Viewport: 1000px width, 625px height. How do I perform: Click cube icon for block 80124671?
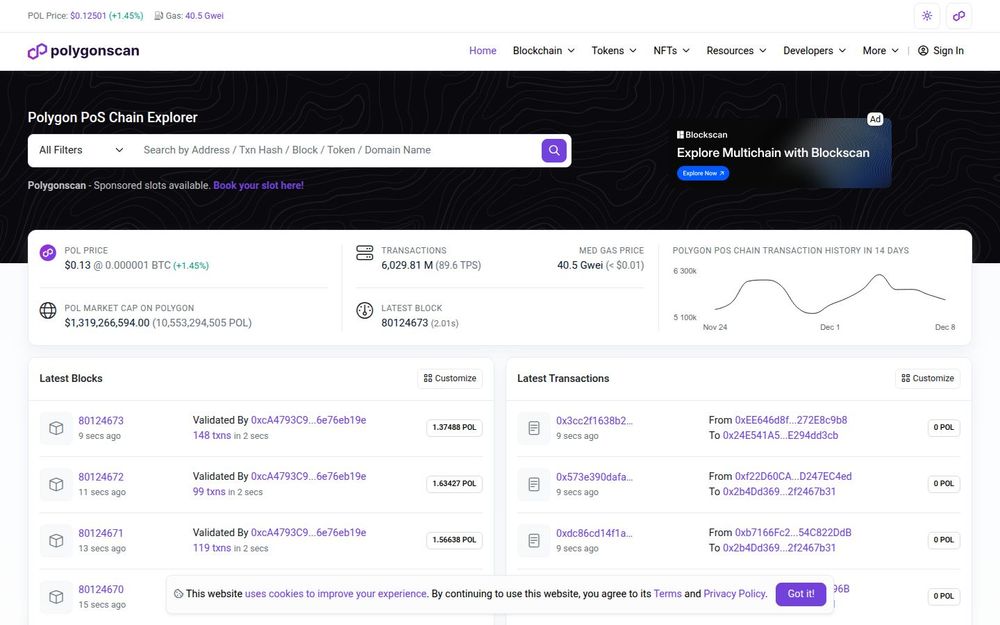[x=56, y=541]
